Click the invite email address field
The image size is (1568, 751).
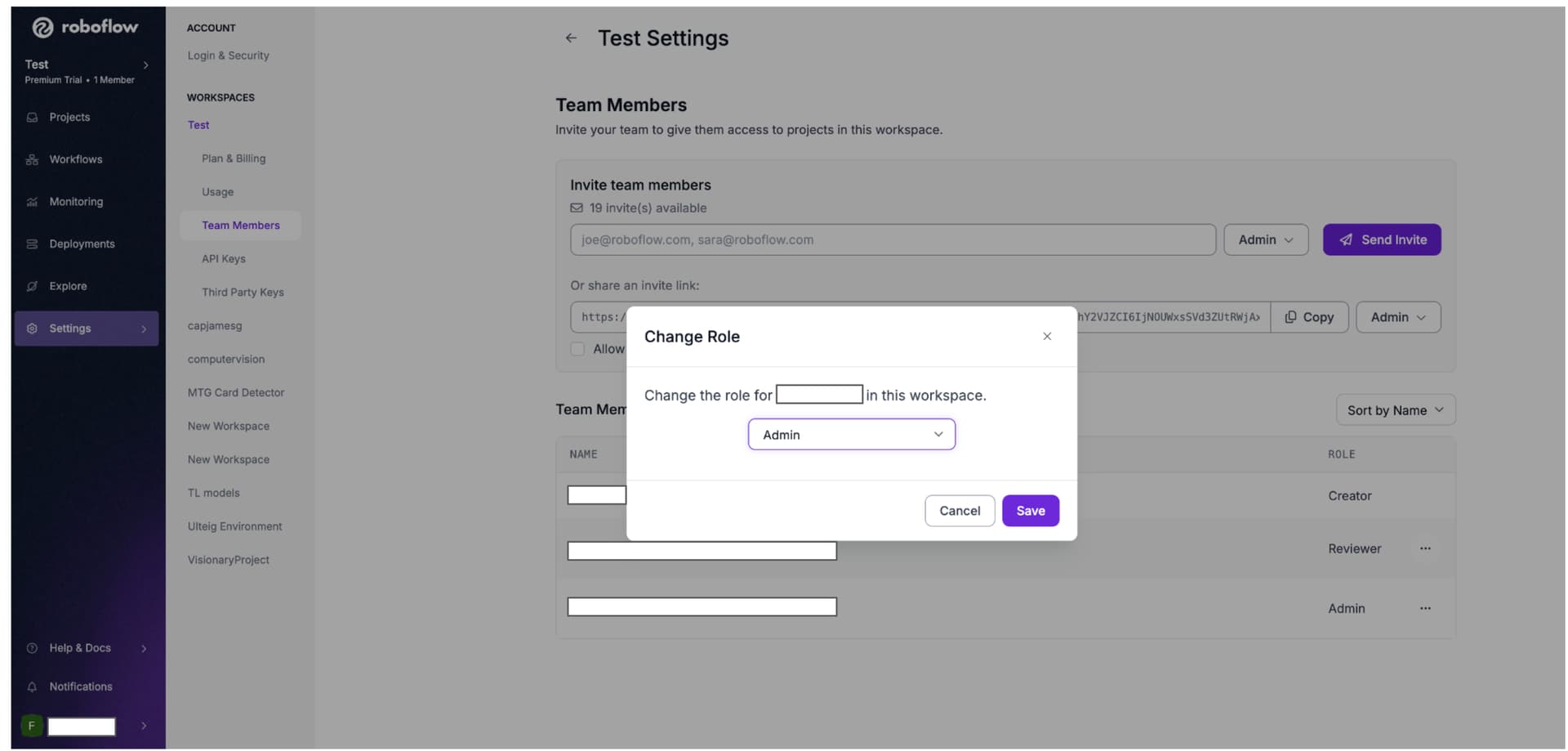(x=893, y=239)
